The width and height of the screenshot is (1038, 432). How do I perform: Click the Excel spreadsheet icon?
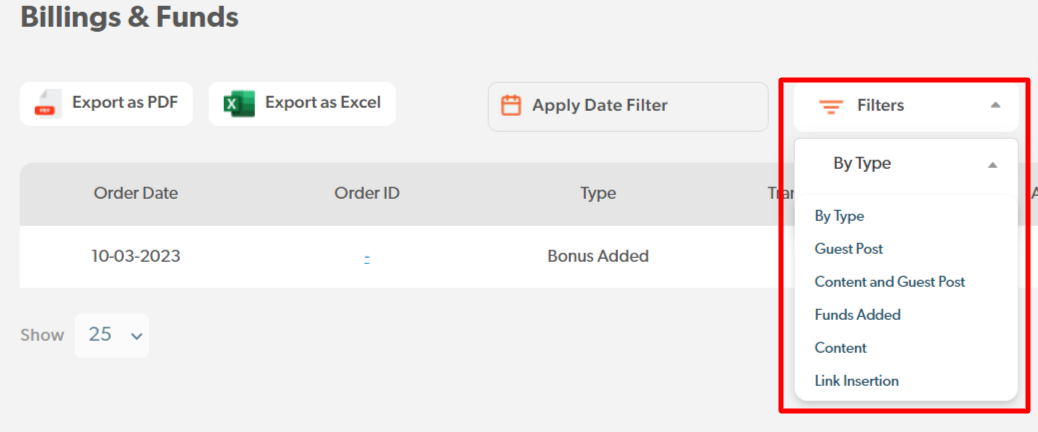tap(239, 104)
